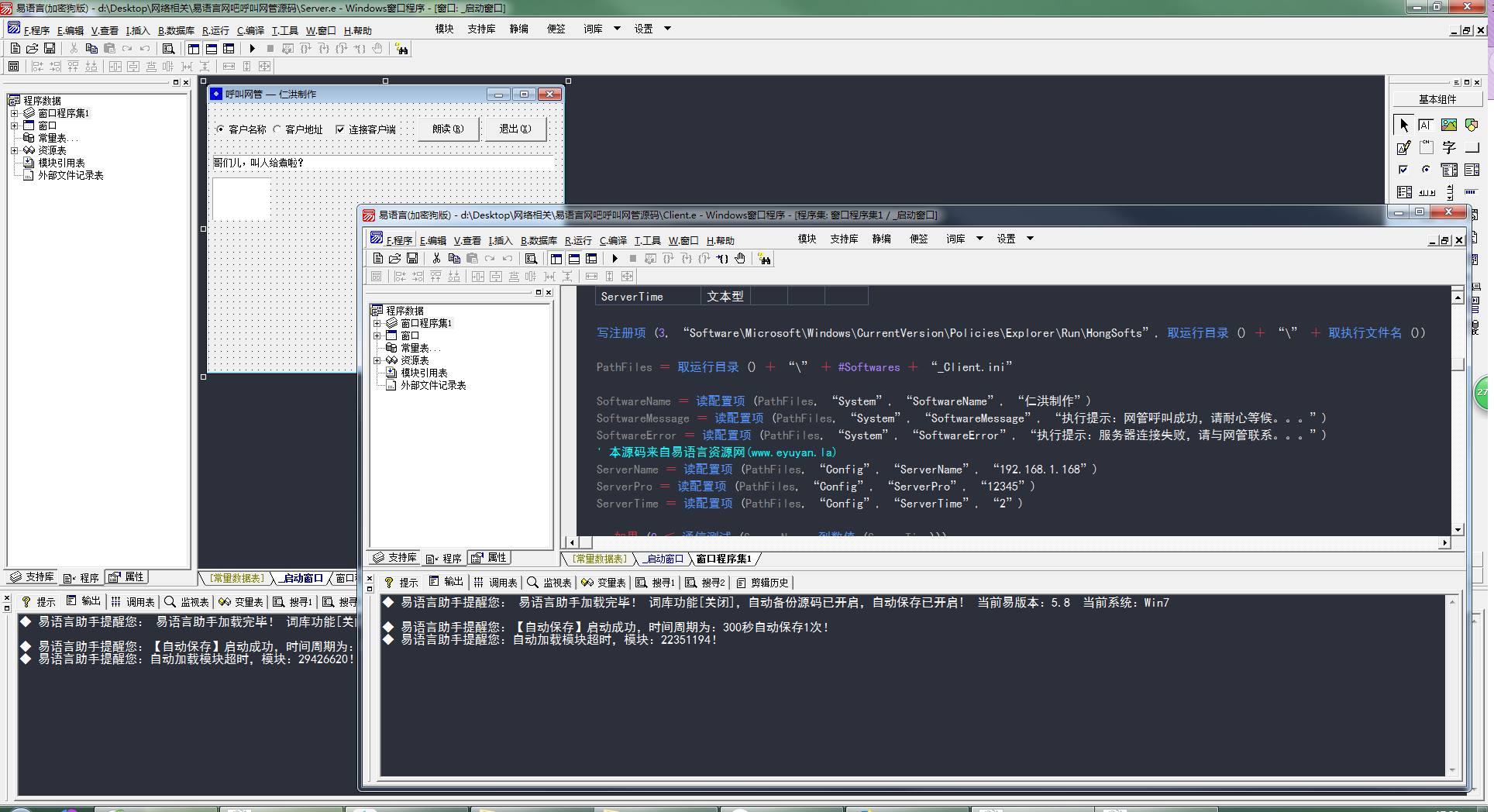The height and width of the screenshot is (812, 1494).
Task: Click hand breakpoint icon in Client window toolbar
Action: tap(740, 259)
